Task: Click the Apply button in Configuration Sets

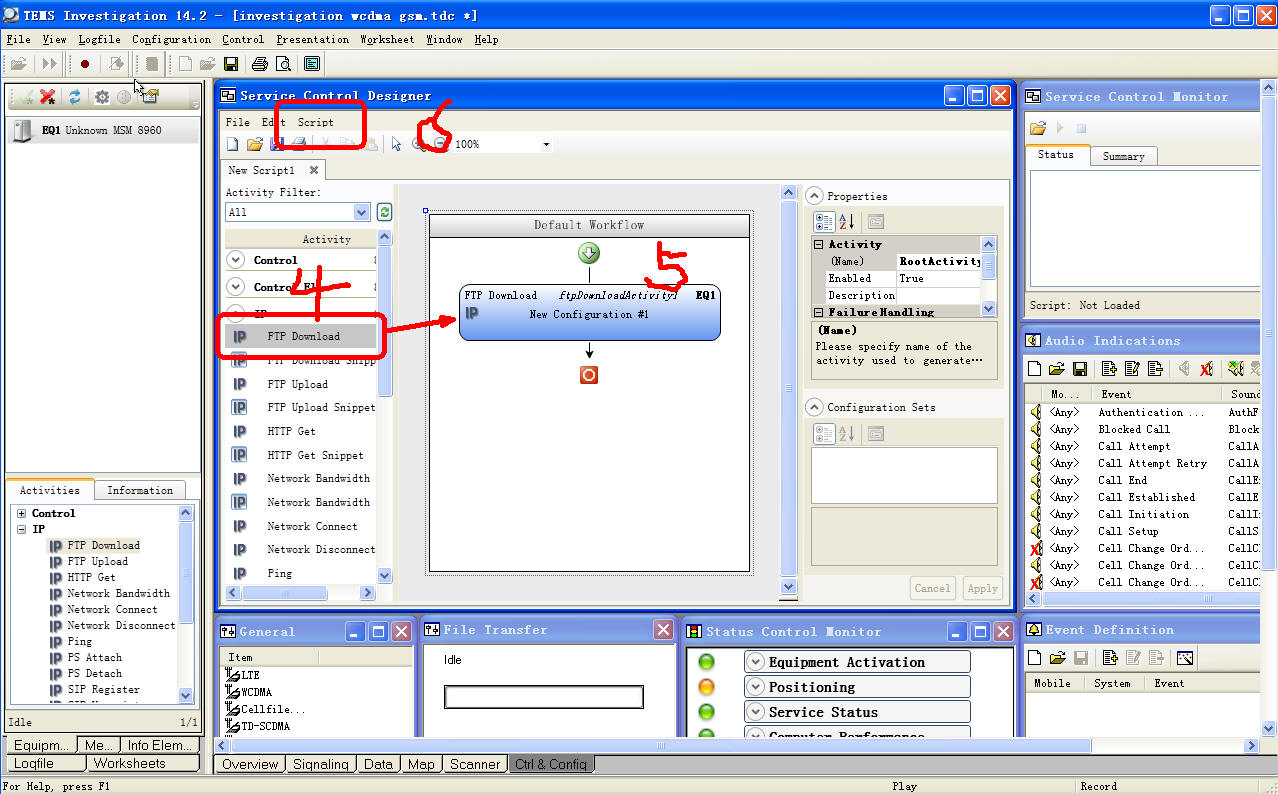Action: coord(982,588)
